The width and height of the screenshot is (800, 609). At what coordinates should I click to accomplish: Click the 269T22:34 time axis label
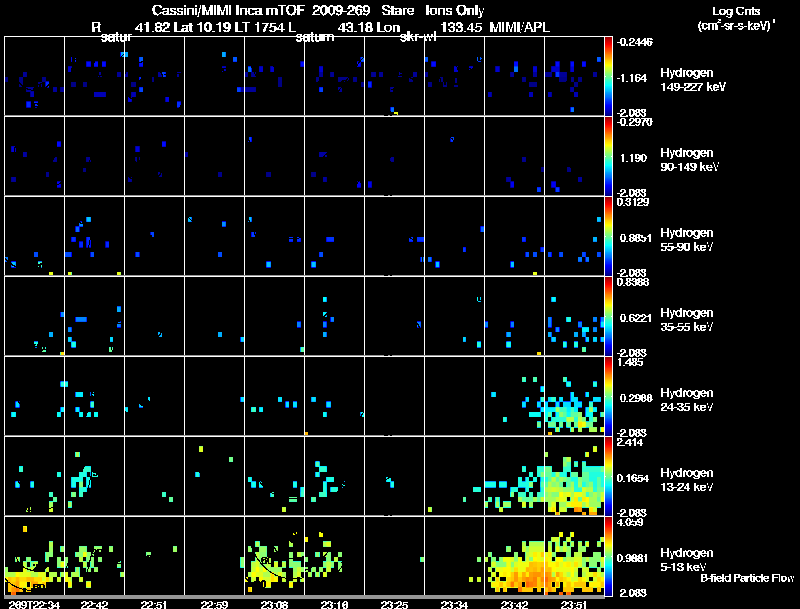click(34, 604)
